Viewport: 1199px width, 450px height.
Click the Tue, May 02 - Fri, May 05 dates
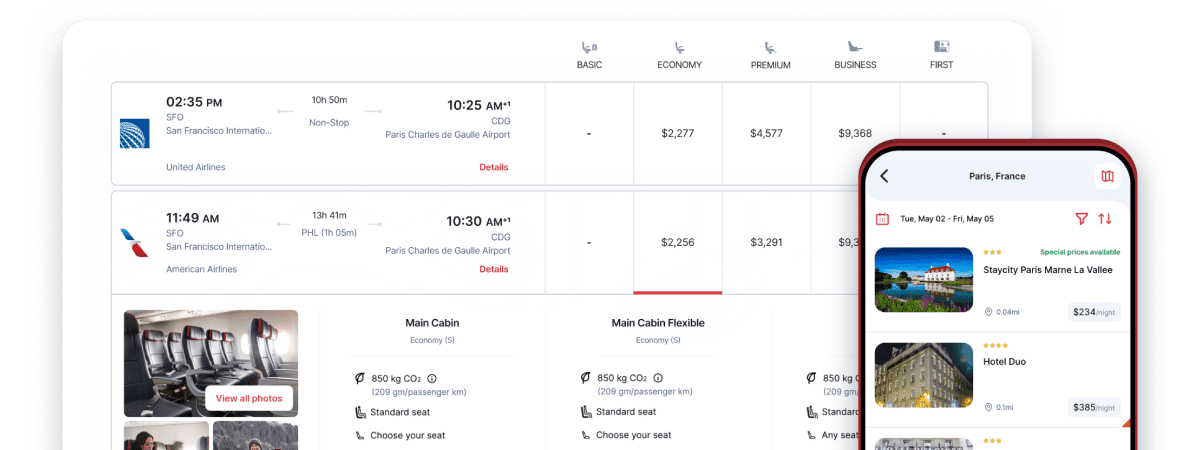point(946,218)
